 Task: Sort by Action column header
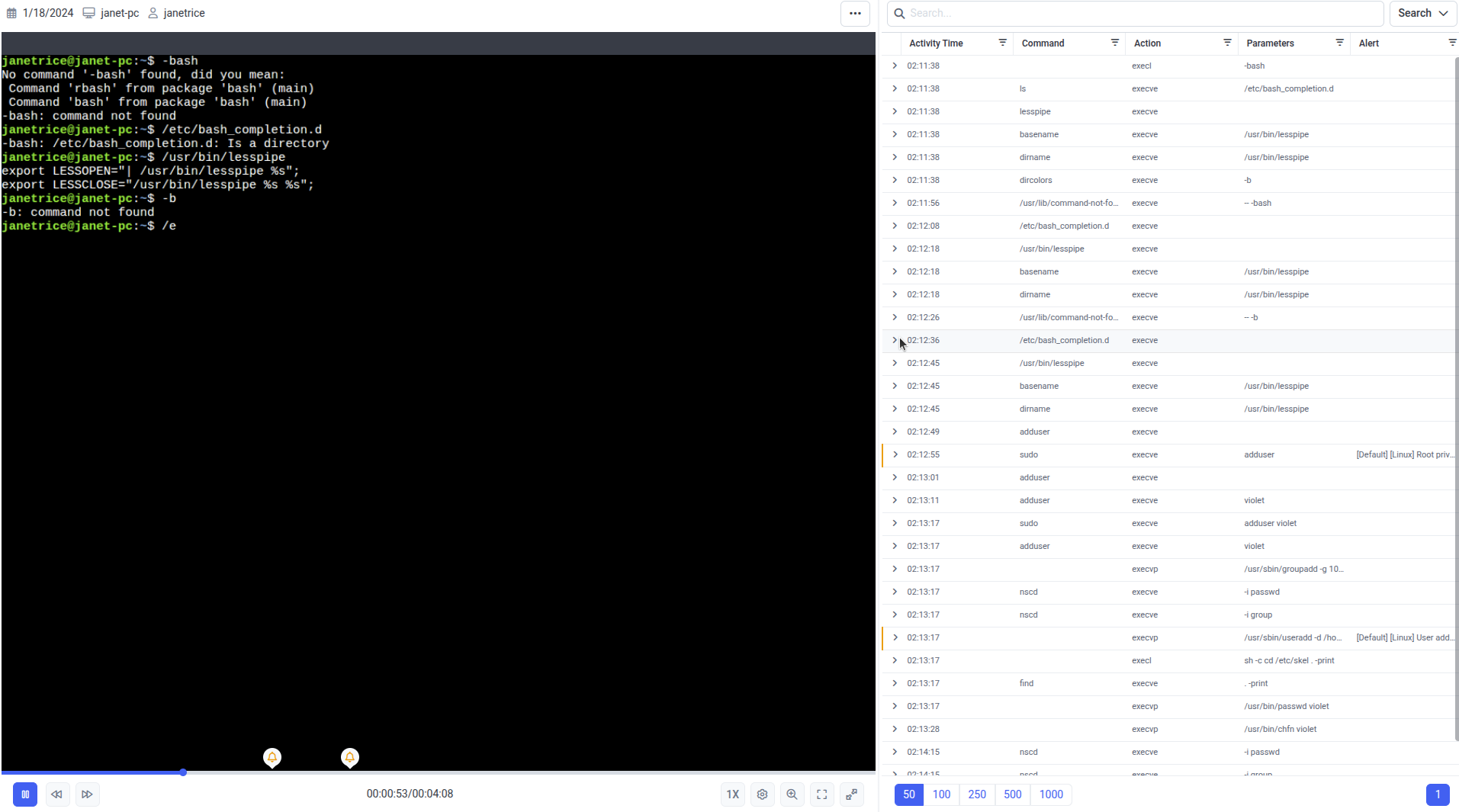click(1147, 43)
